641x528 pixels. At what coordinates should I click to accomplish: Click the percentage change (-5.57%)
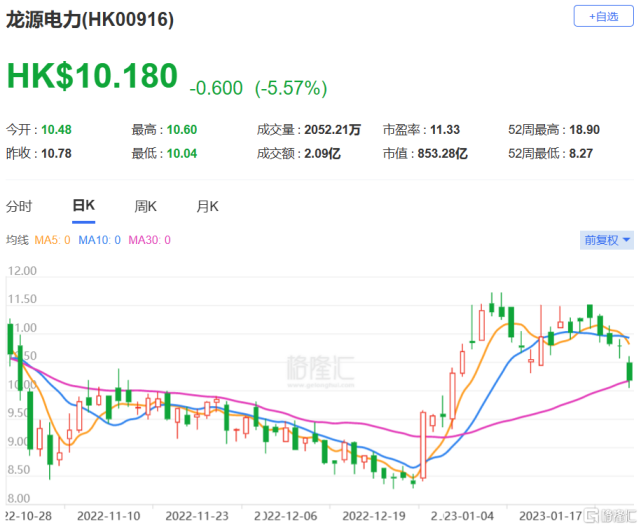coord(291,88)
